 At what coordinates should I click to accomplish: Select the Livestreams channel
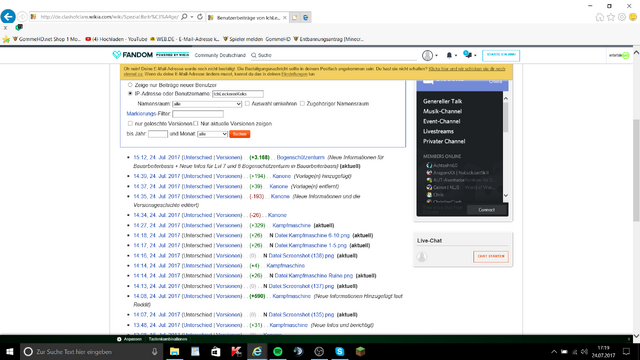438,131
